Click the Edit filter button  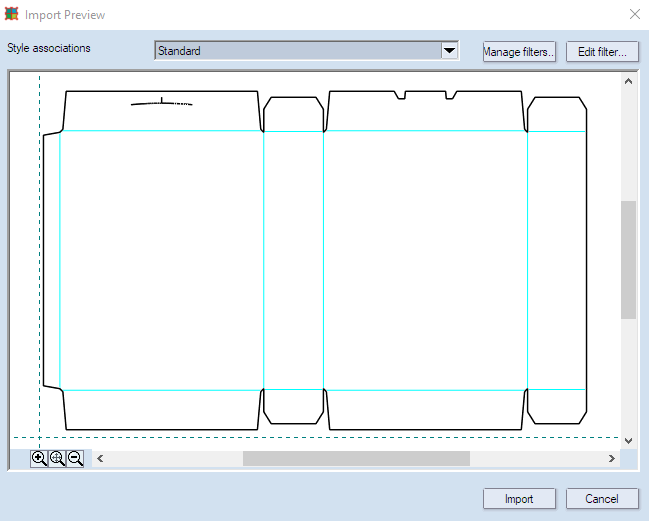(602, 52)
